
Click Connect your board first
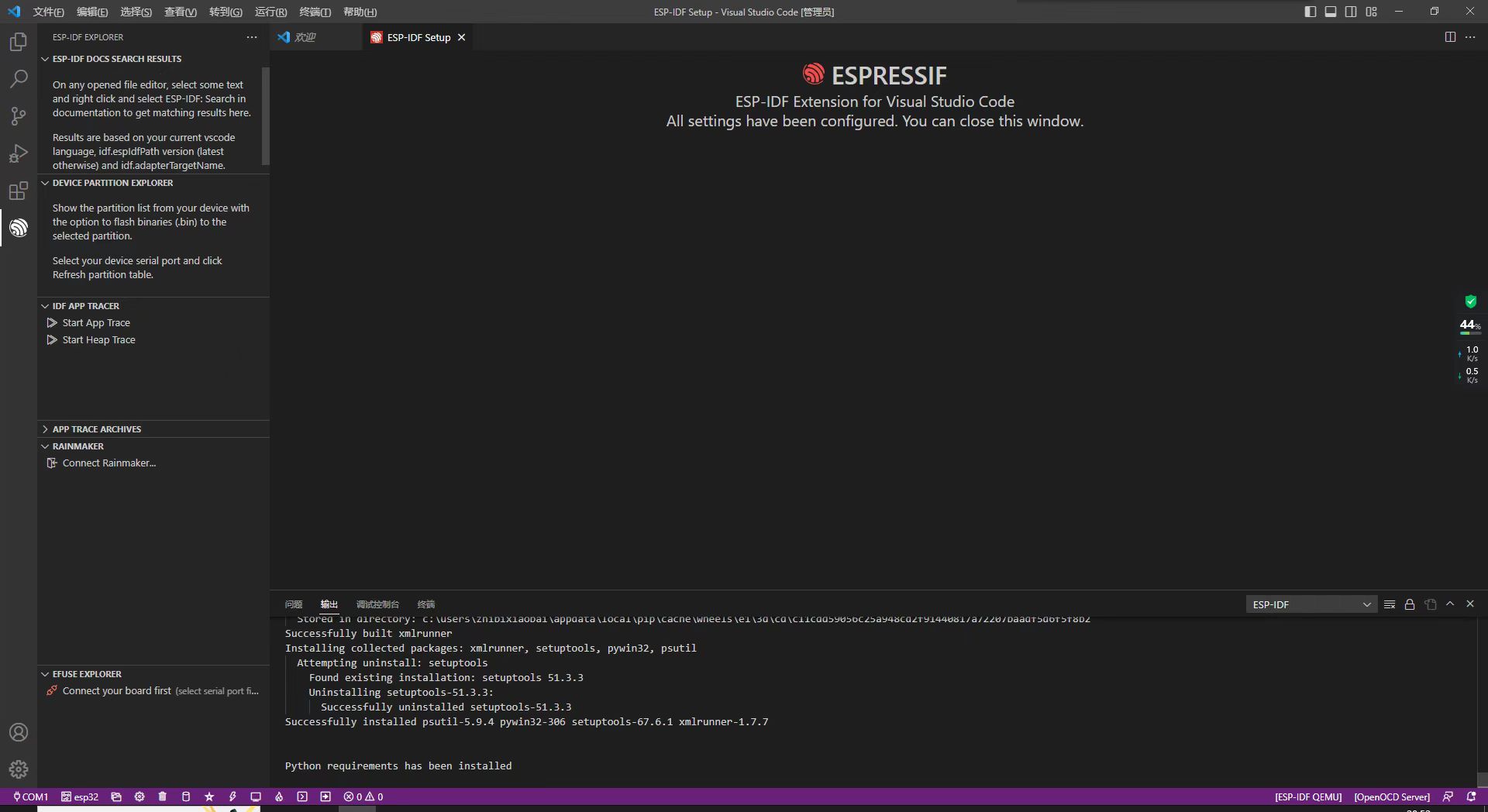coord(116,691)
